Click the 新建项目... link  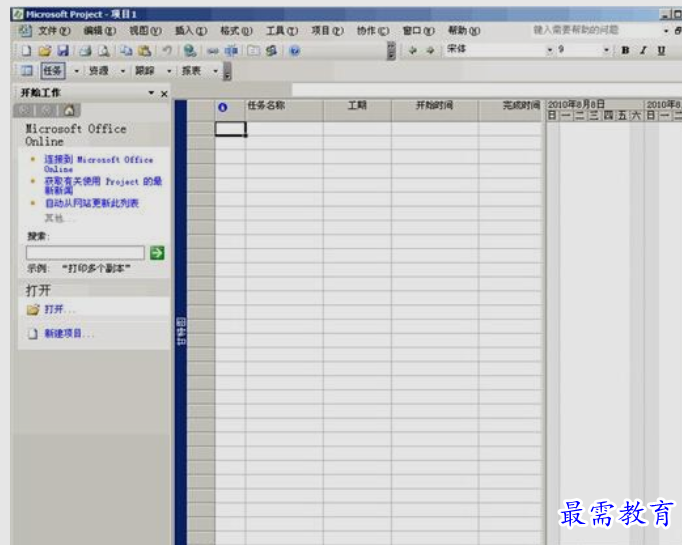click(69, 334)
